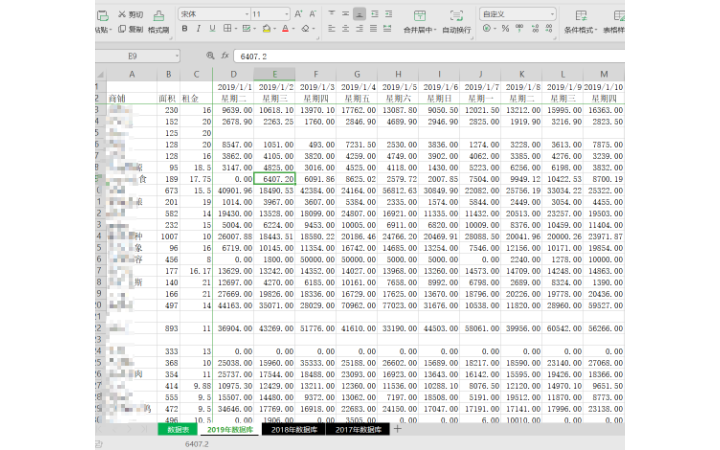Viewport: 720px width, 450px height.
Task: Center text horizontally
Action: [345, 29]
